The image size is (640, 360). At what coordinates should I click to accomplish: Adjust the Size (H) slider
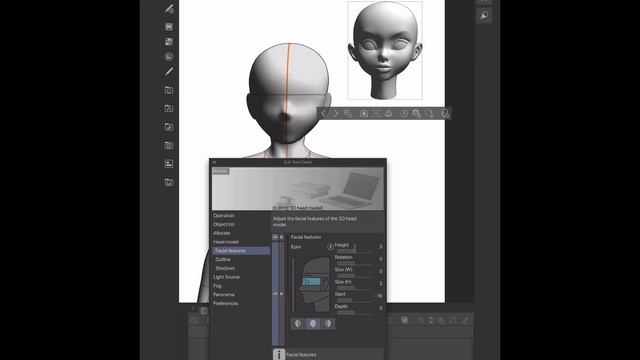[x=354, y=288]
